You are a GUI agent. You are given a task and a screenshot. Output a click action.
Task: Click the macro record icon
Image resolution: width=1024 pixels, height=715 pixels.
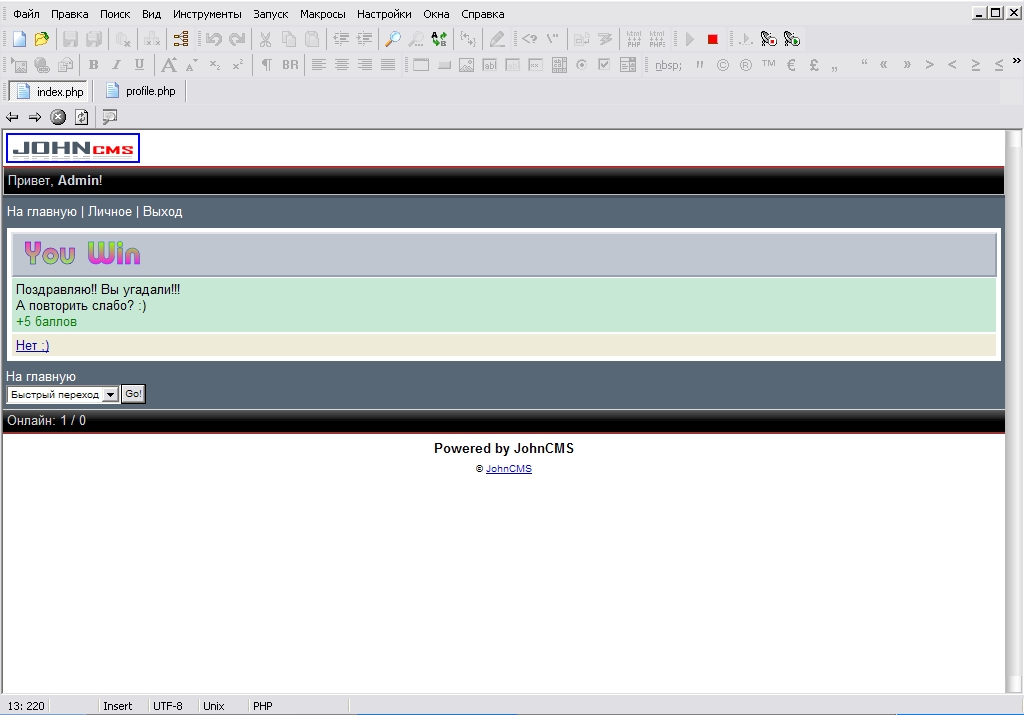point(769,39)
